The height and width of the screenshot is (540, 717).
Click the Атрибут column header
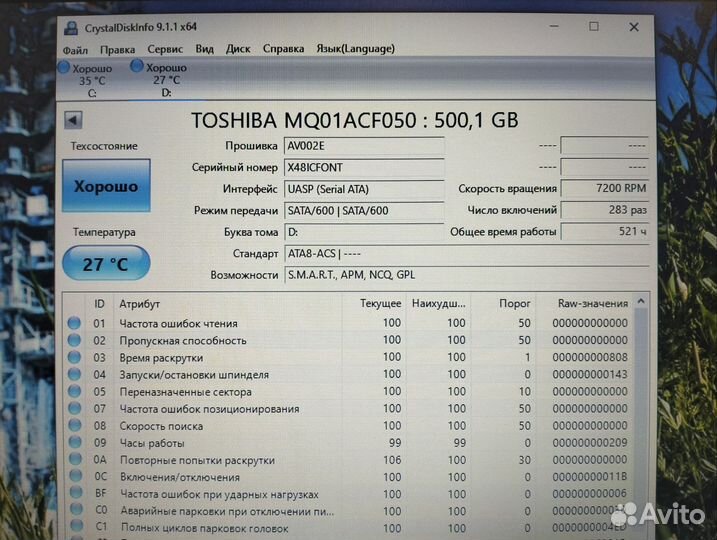[140, 303]
